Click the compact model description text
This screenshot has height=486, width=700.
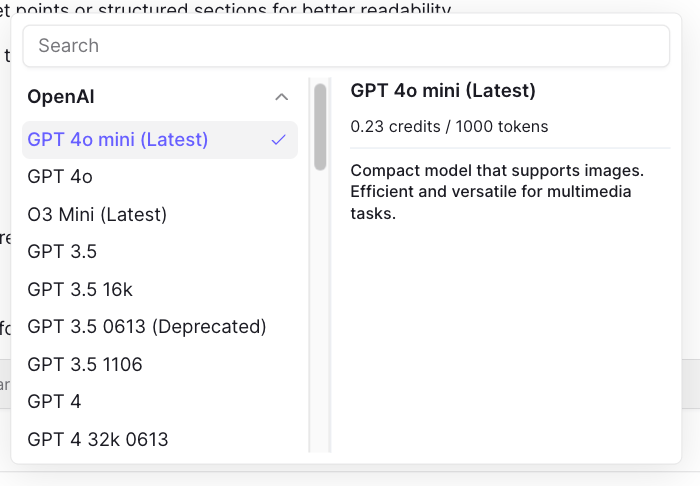point(497,192)
